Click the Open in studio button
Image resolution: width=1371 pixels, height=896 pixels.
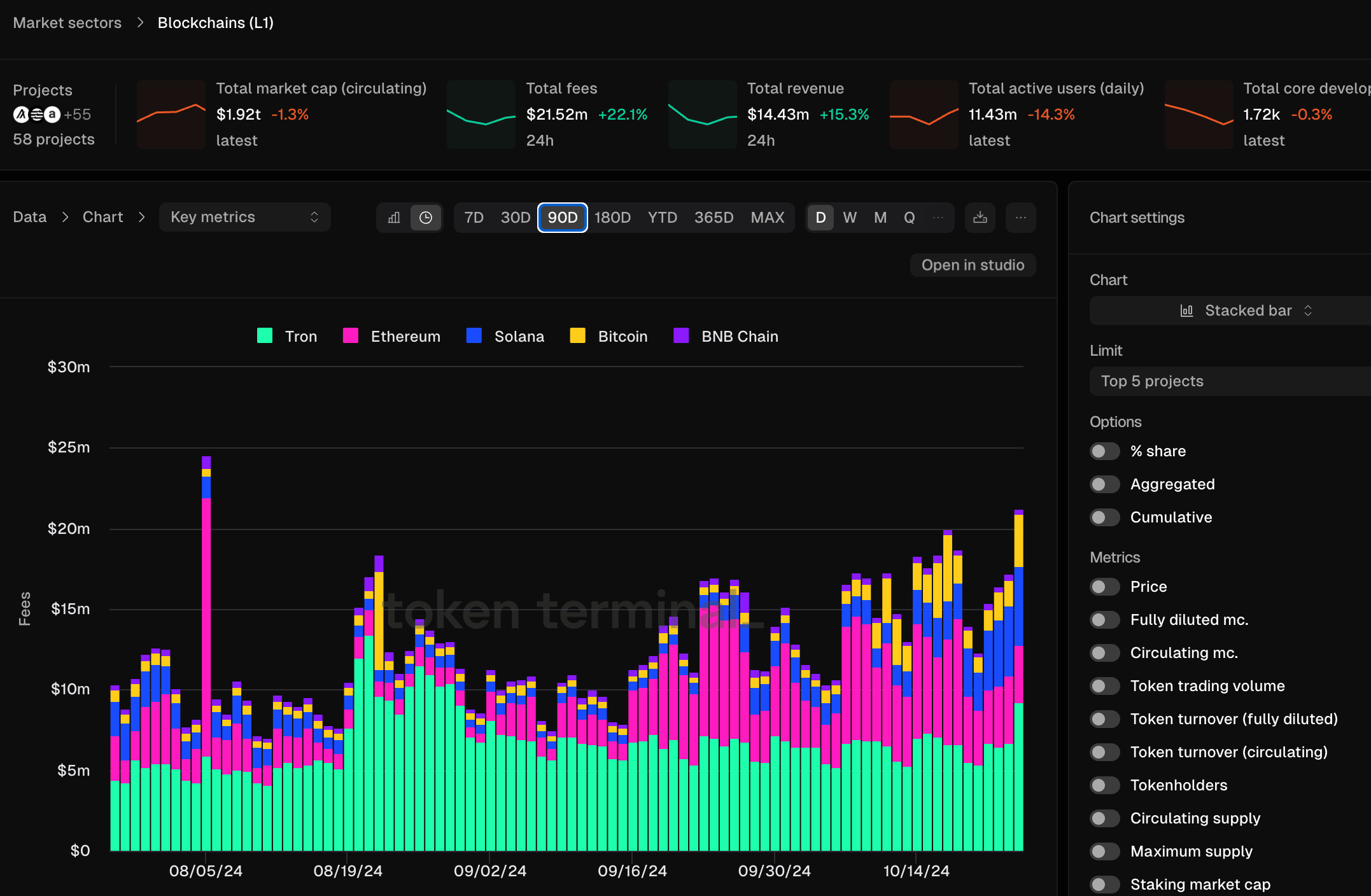tap(973, 265)
